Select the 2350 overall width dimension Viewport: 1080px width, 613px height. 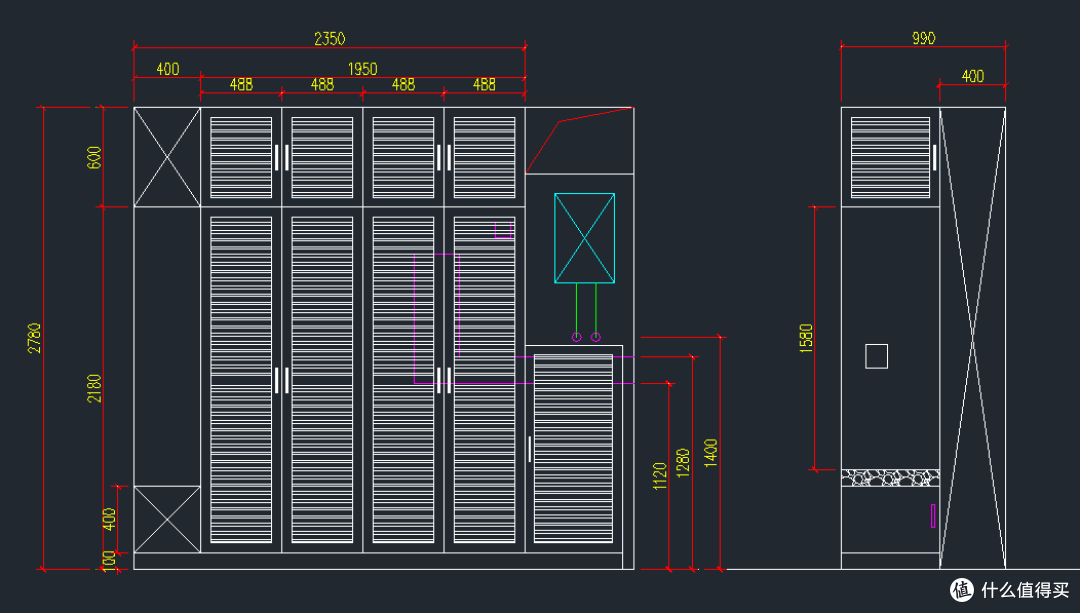(x=329, y=39)
